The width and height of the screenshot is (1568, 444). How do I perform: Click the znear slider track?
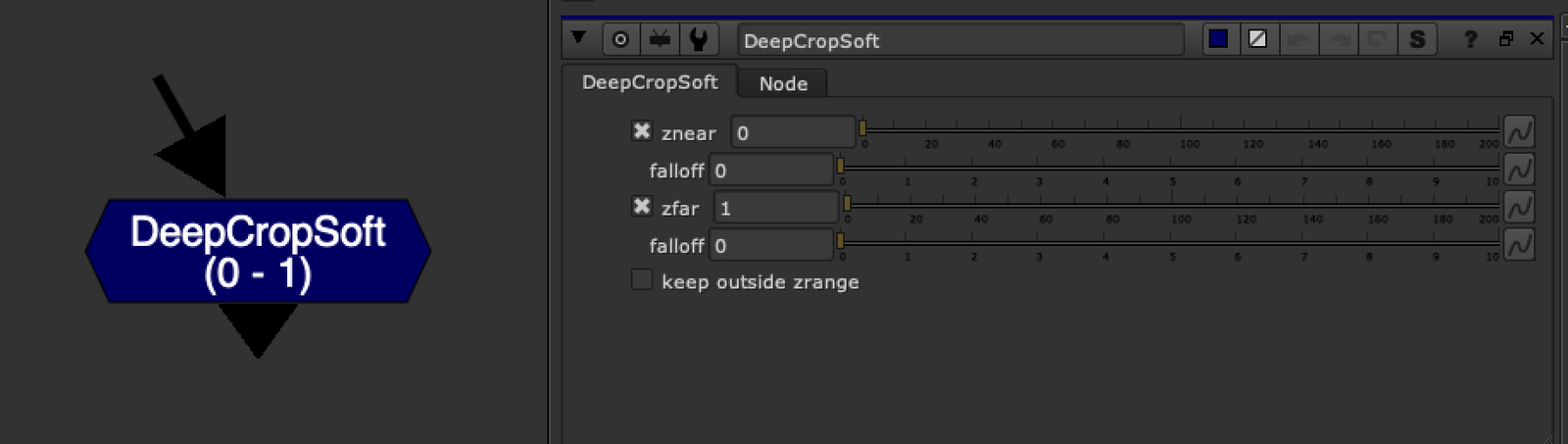[x=1180, y=129]
